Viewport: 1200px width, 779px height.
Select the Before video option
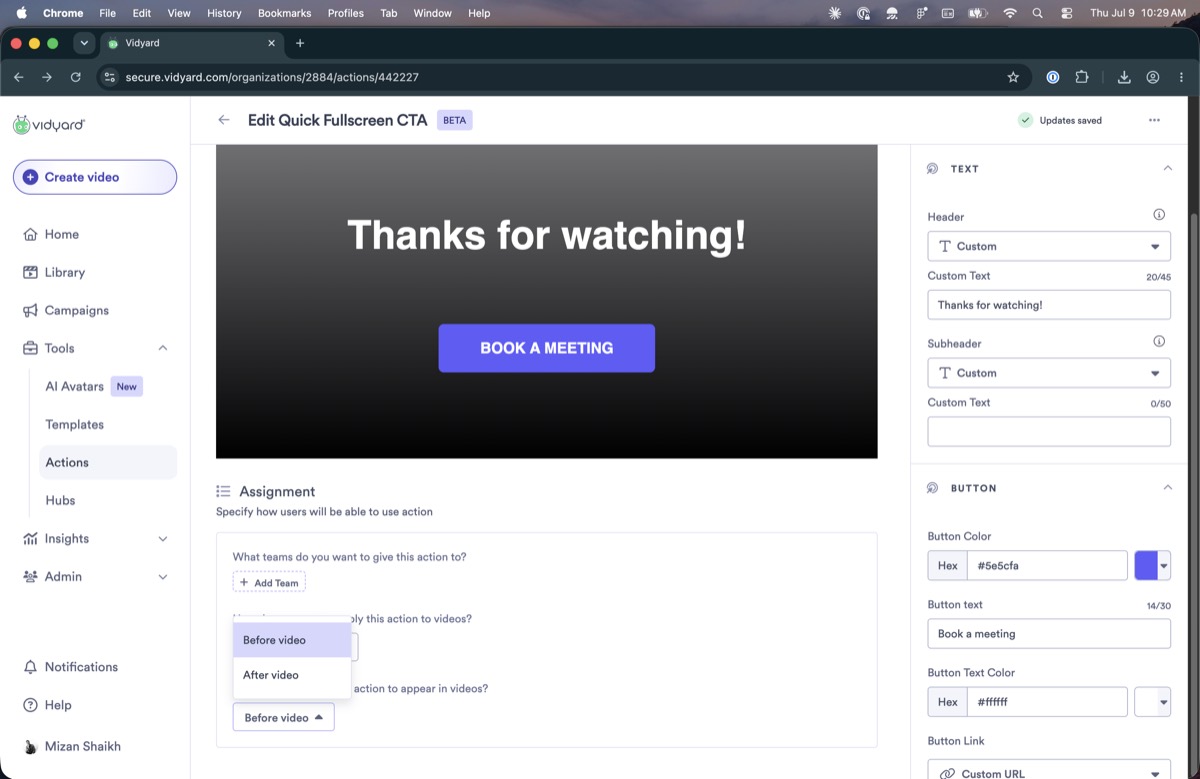tap(292, 640)
